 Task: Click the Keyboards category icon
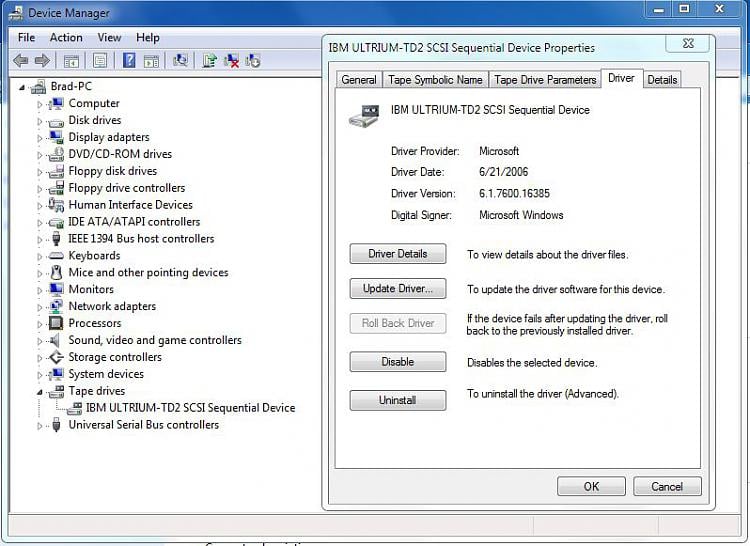click(56, 256)
